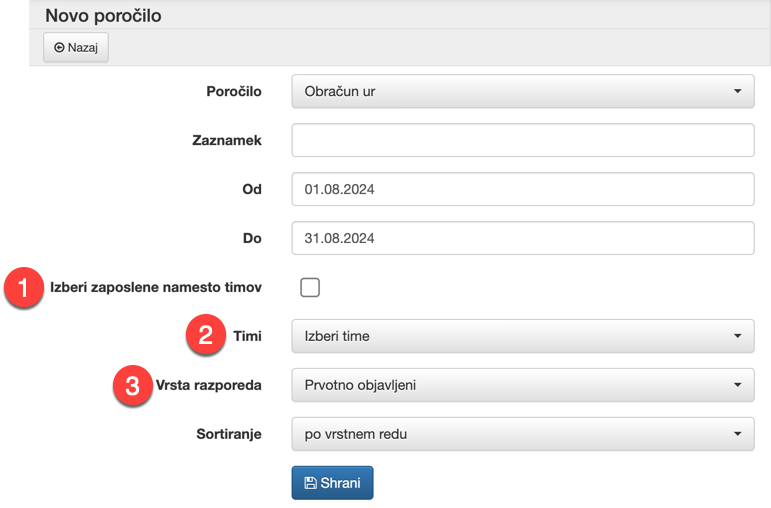Screen dimensions: 771x508
Task: Enable the 'Izberi zaposlene namesto timov' checkbox
Action: [310, 288]
